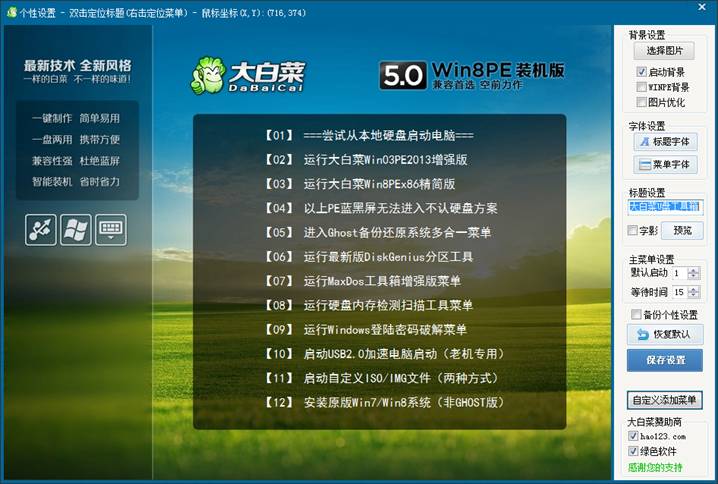Image resolution: width=718 pixels, height=484 pixels.
Task: Click the 选择图片 button
Action: pos(665,51)
